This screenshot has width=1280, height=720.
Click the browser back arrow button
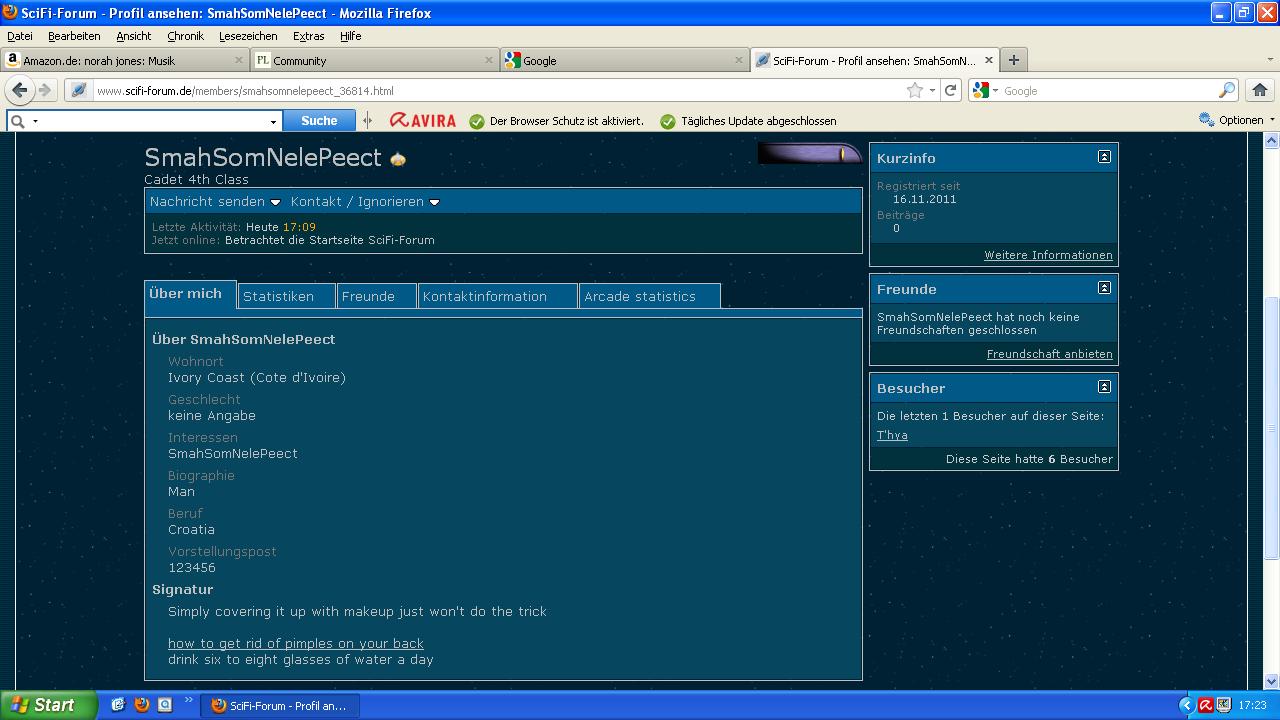[x=19, y=90]
